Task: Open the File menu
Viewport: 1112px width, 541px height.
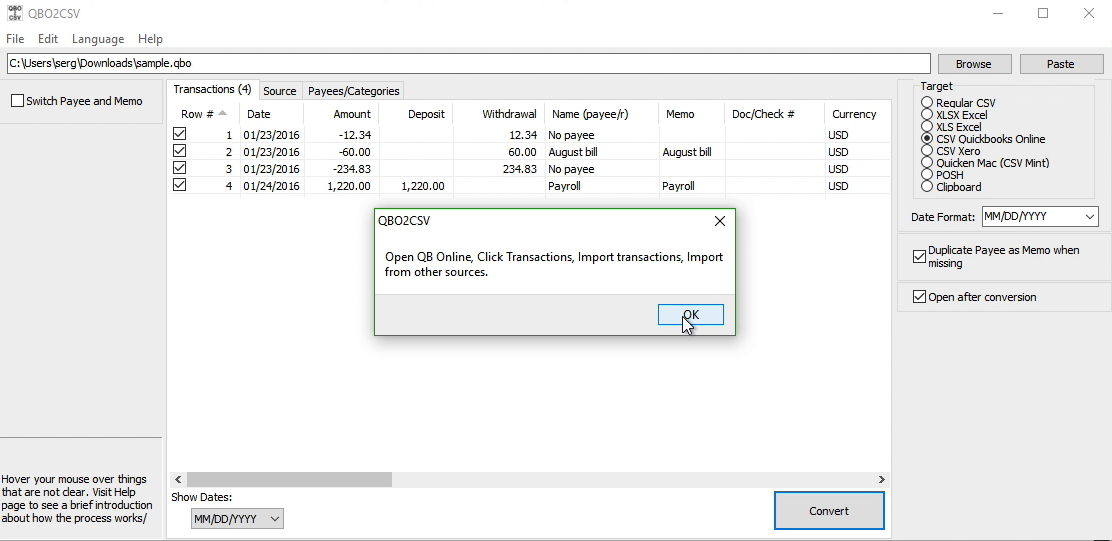Action: pos(15,39)
